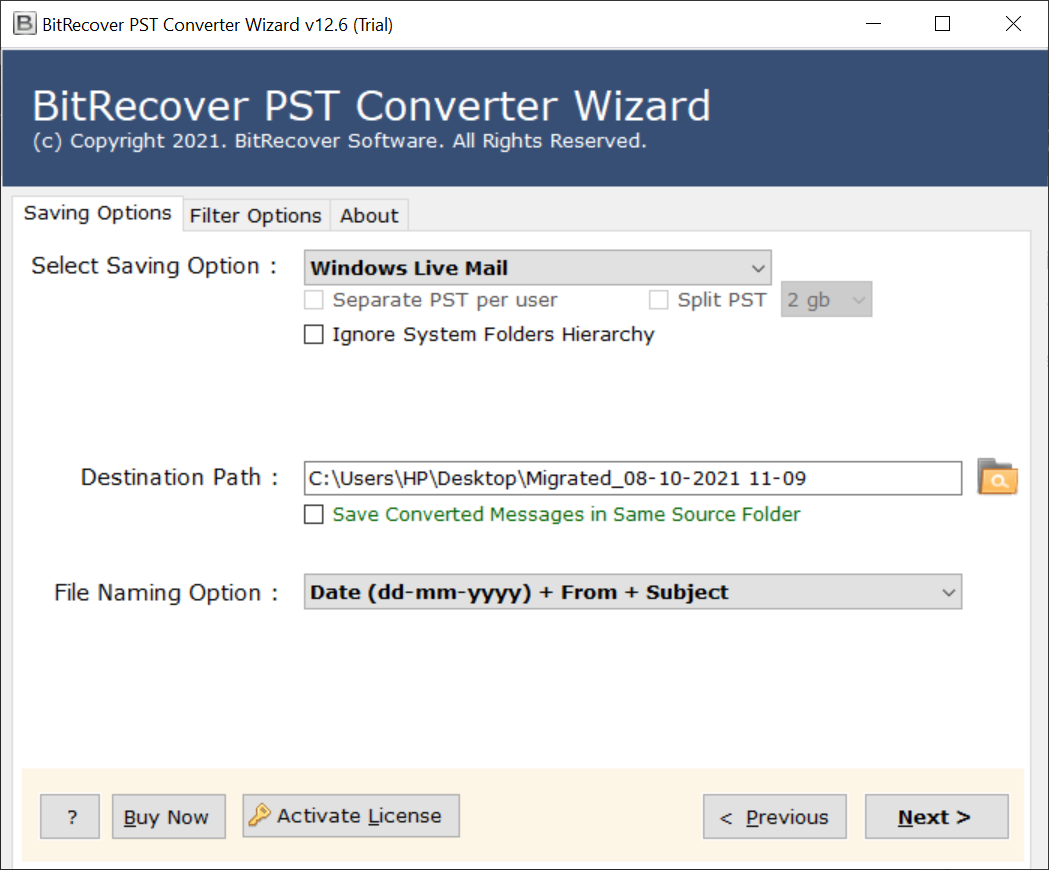Click the question mark help button
Screen dimensions: 1049x870
[x=70, y=816]
